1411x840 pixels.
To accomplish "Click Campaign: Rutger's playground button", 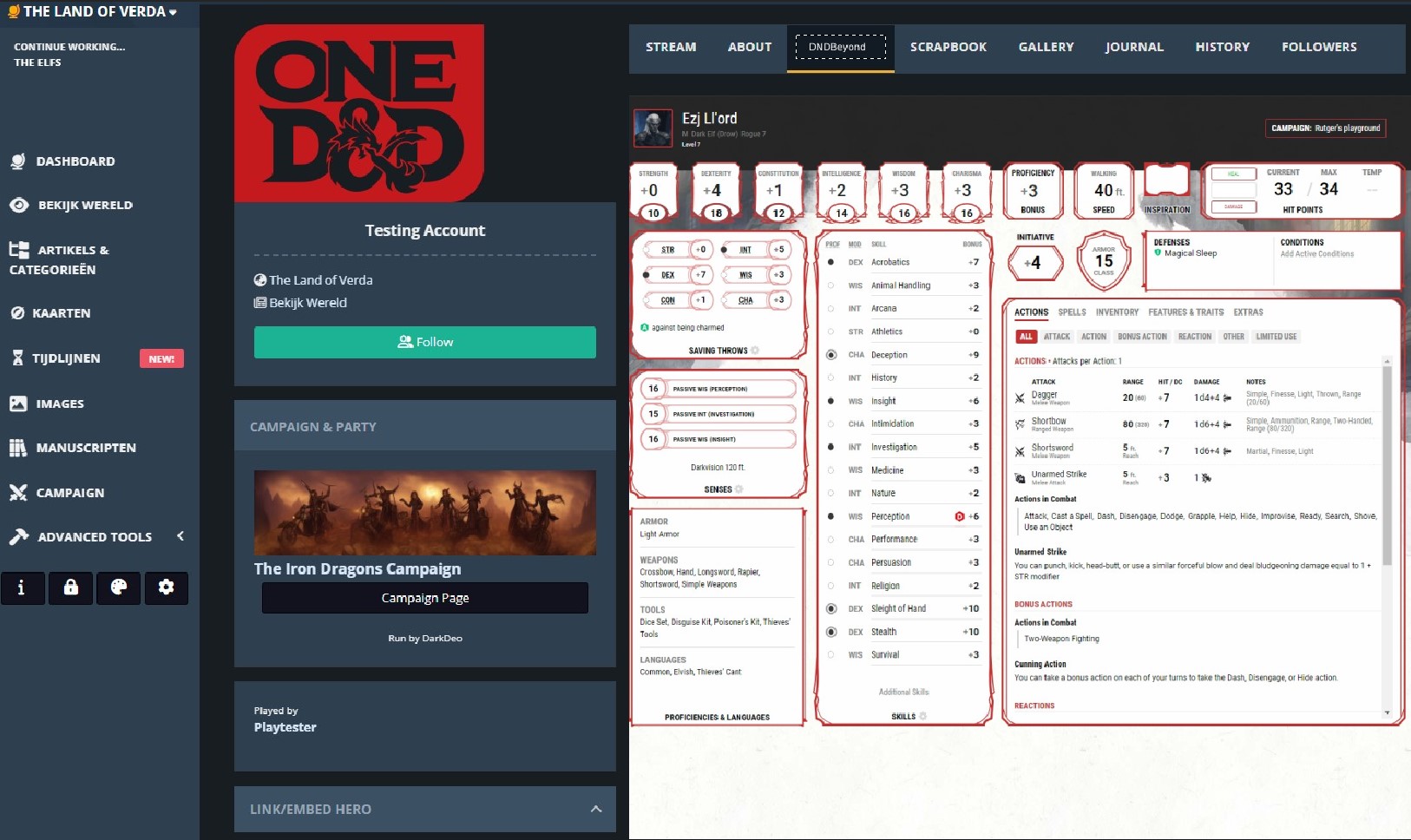I will (1325, 128).
